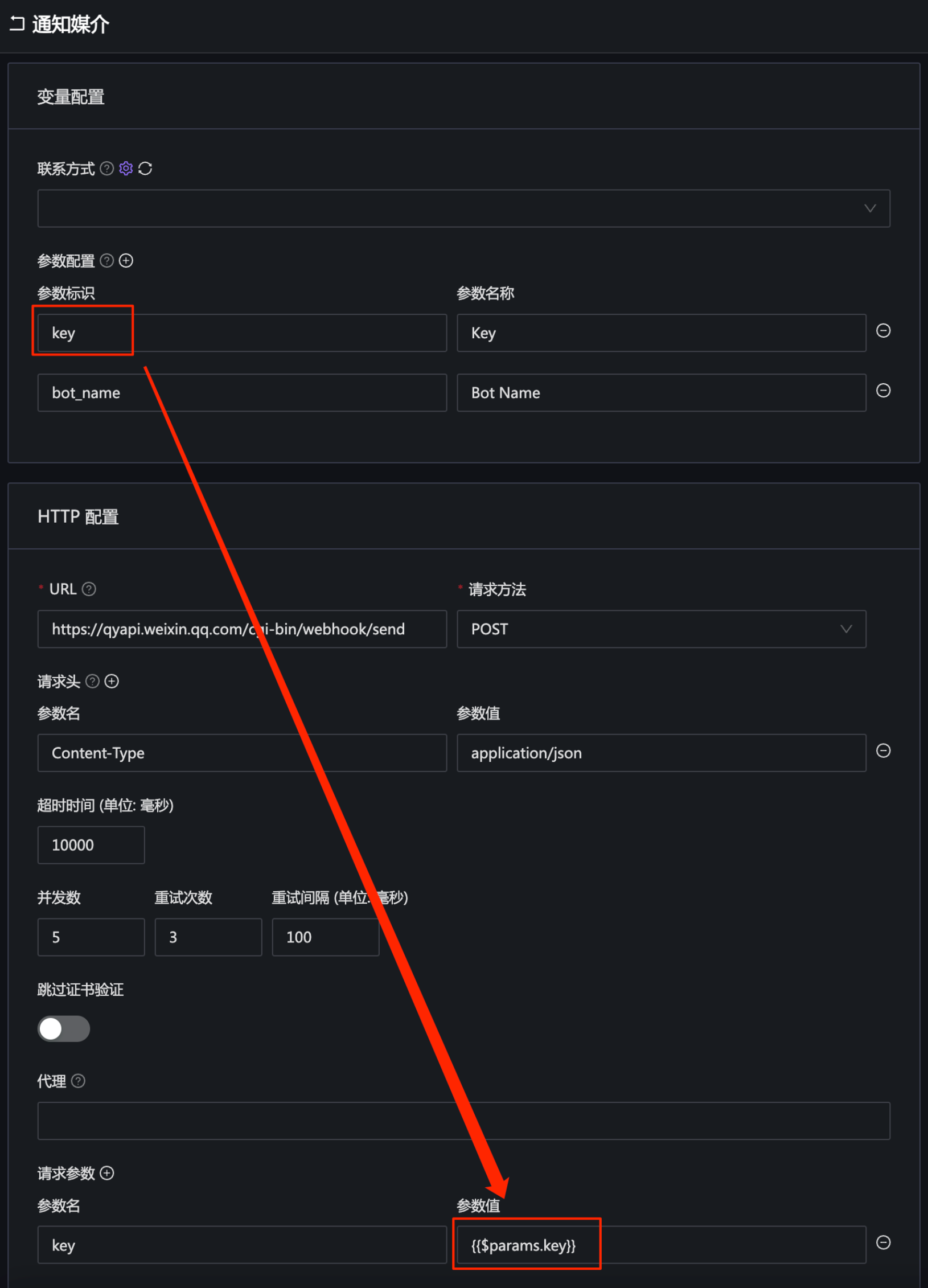Click the retry interval field showing 100

pos(325,937)
